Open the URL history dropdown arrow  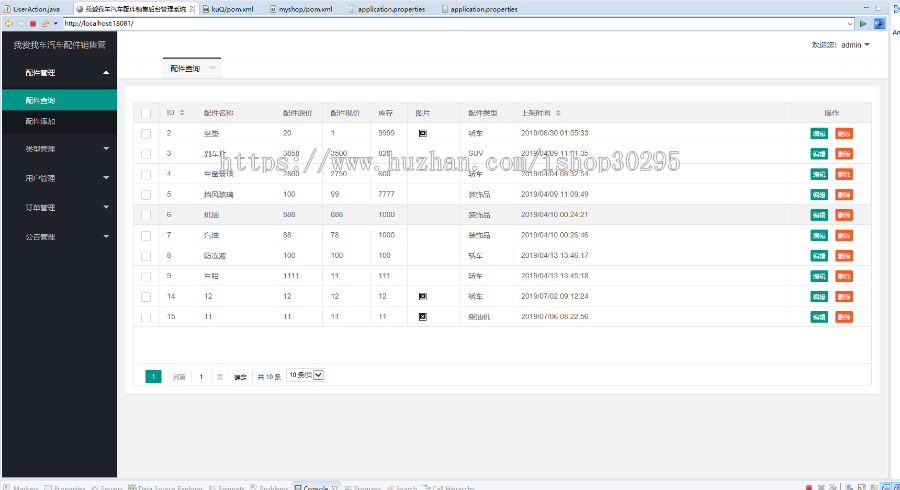(x=849, y=24)
